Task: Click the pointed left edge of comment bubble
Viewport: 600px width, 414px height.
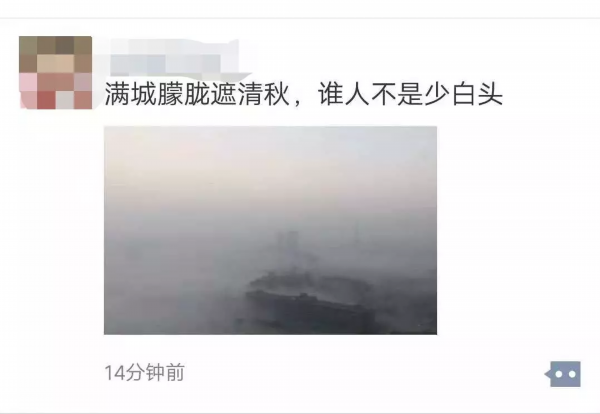Action: pos(547,374)
